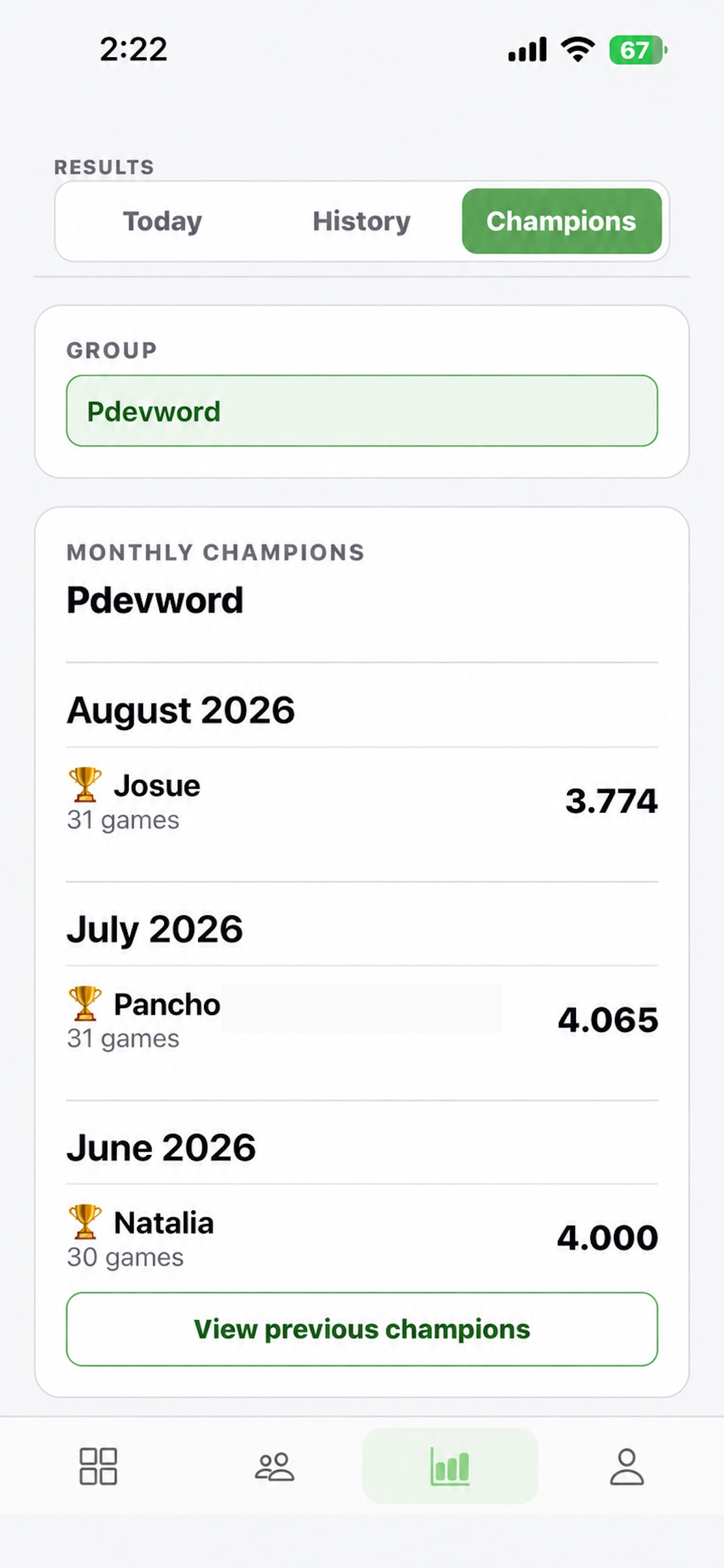The image size is (724, 1568).
Task: Tap the trophy icon next to Josue
Action: coord(85,784)
